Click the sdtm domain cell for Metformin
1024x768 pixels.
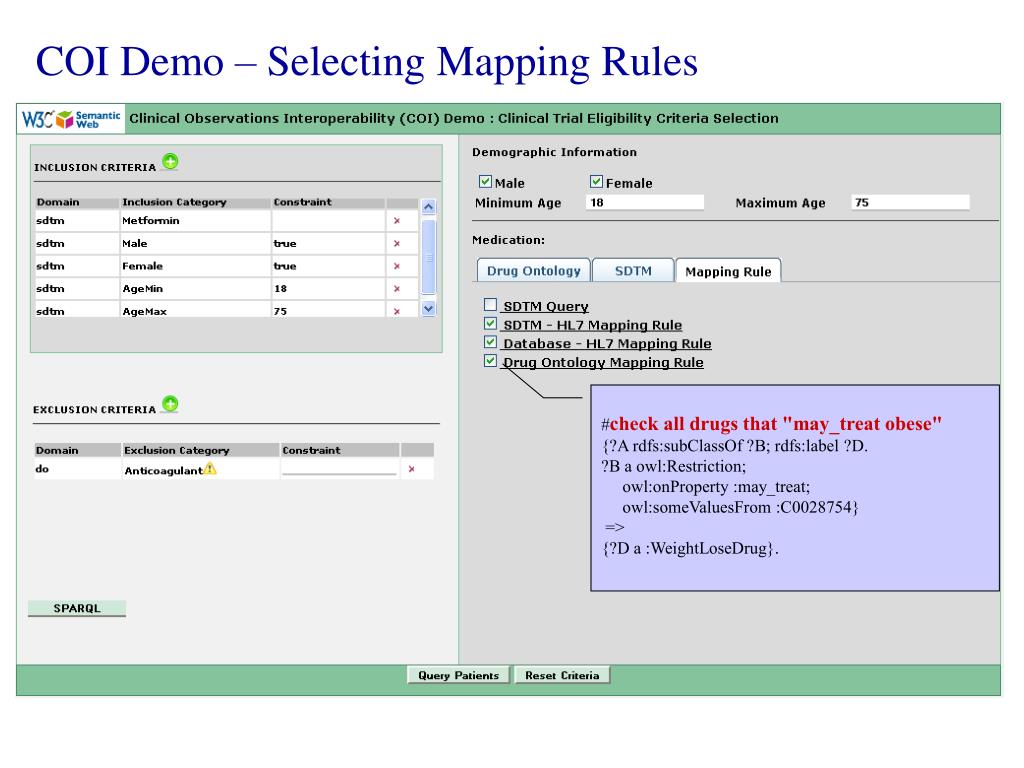[x=77, y=221]
